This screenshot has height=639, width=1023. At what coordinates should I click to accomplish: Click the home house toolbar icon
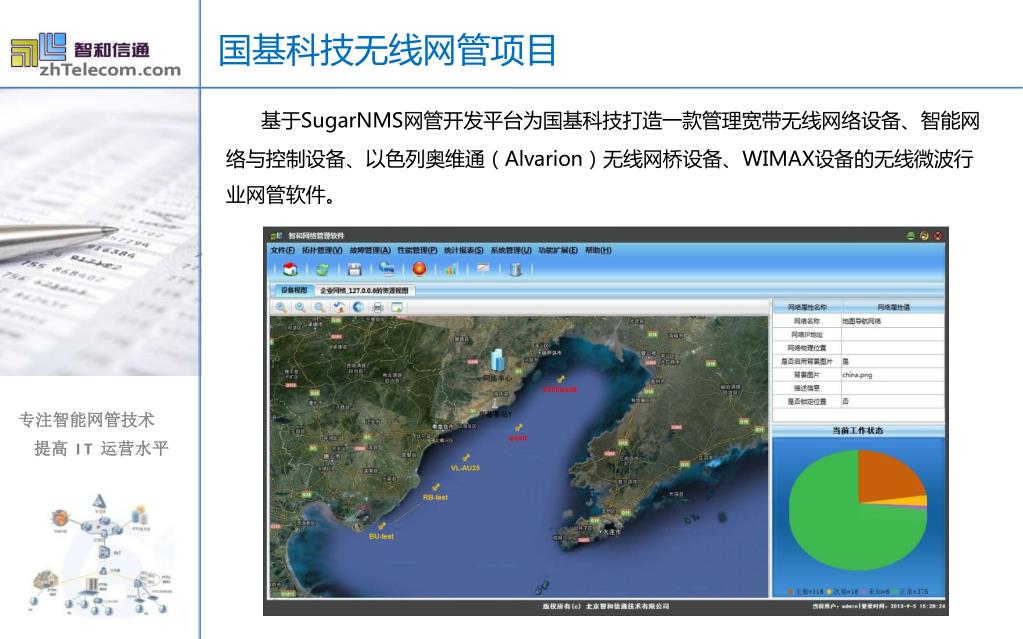click(x=290, y=269)
